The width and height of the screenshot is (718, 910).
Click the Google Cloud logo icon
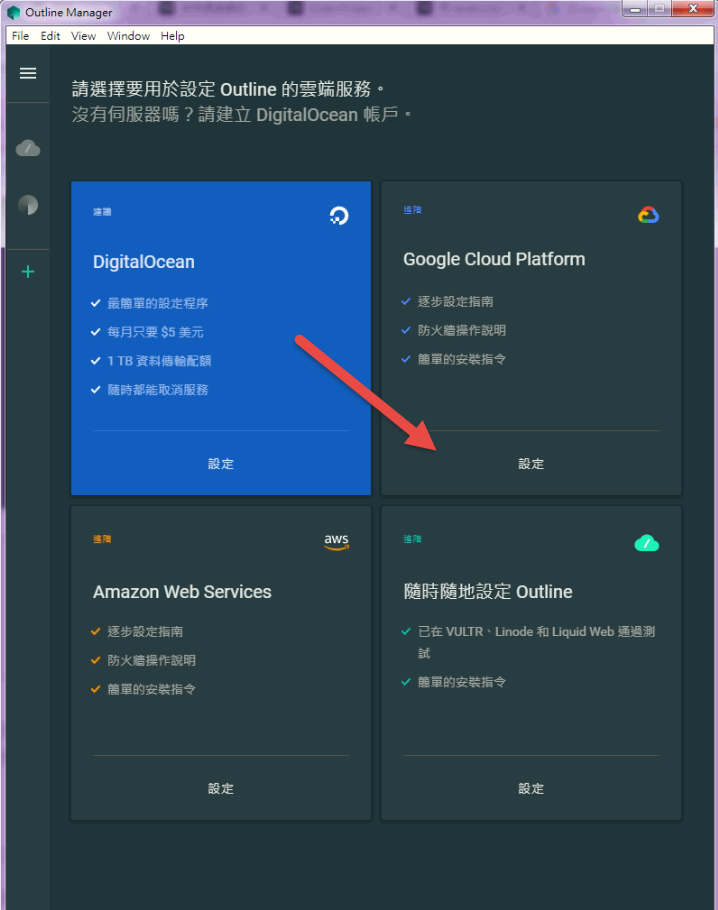coord(648,215)
